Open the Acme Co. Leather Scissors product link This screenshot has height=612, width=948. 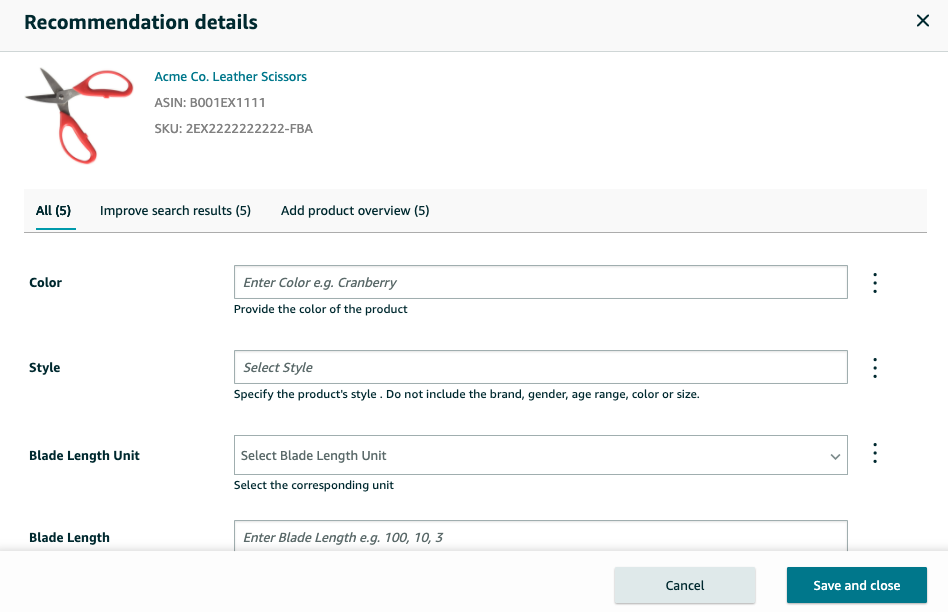click(230, 76)
